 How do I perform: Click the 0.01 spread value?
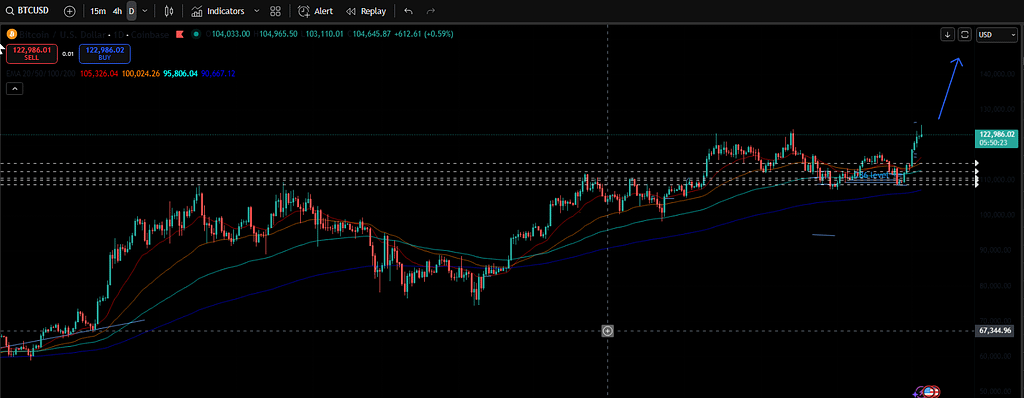click(x=68, y=54)
